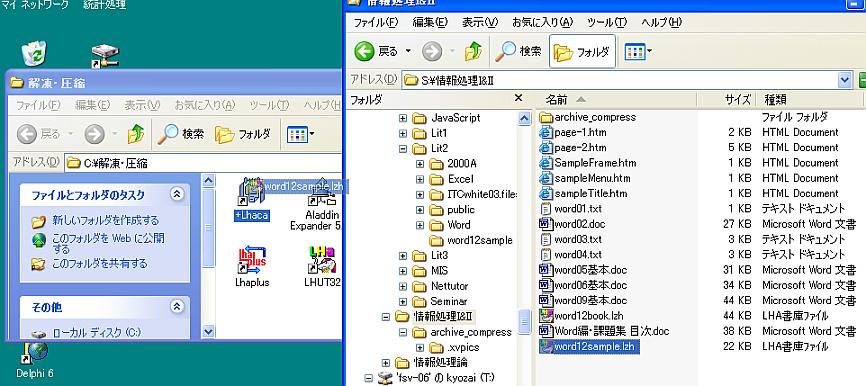Collapse the ファイルとフォルダのタスク panel
This screenshot has width=866, height=386.
pyautogui.click(x=177, y=194)
